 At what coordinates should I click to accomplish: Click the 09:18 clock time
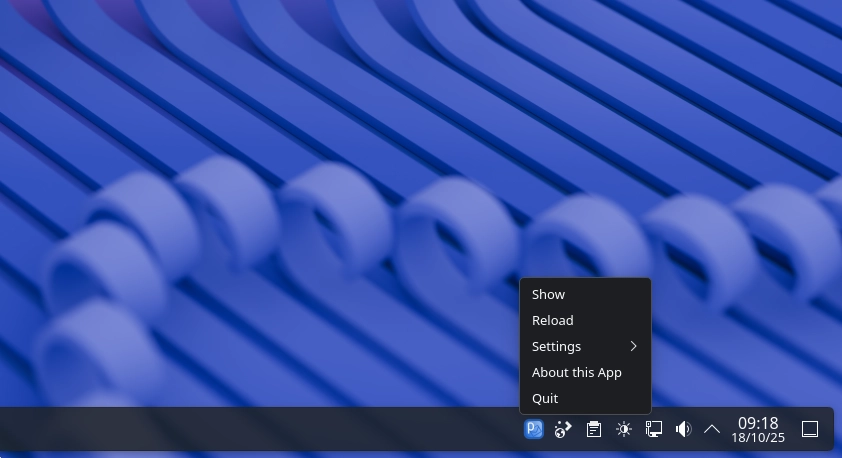click(x=758, y=423)
